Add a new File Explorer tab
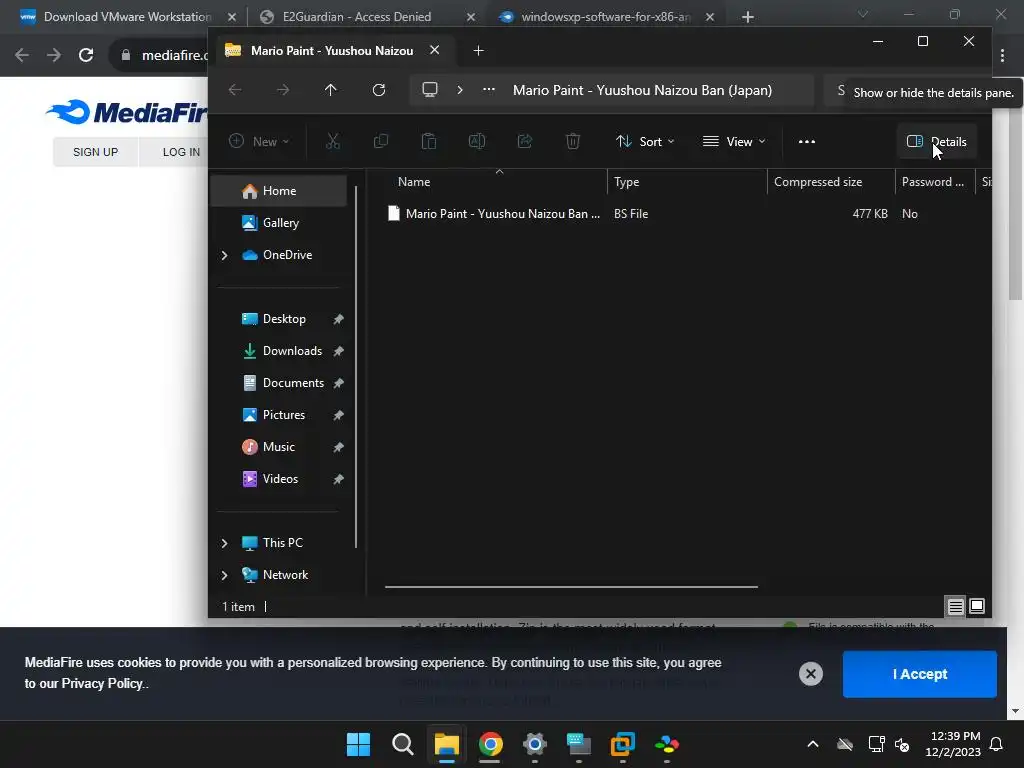The image size is (1024, 768). point(478,50)
